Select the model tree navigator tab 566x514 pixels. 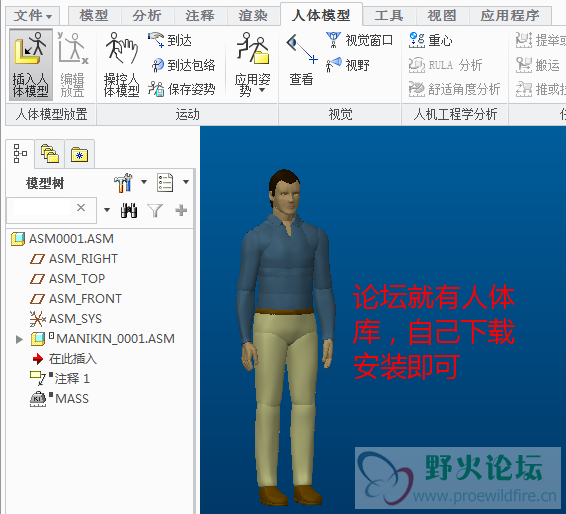coord(20,154)
